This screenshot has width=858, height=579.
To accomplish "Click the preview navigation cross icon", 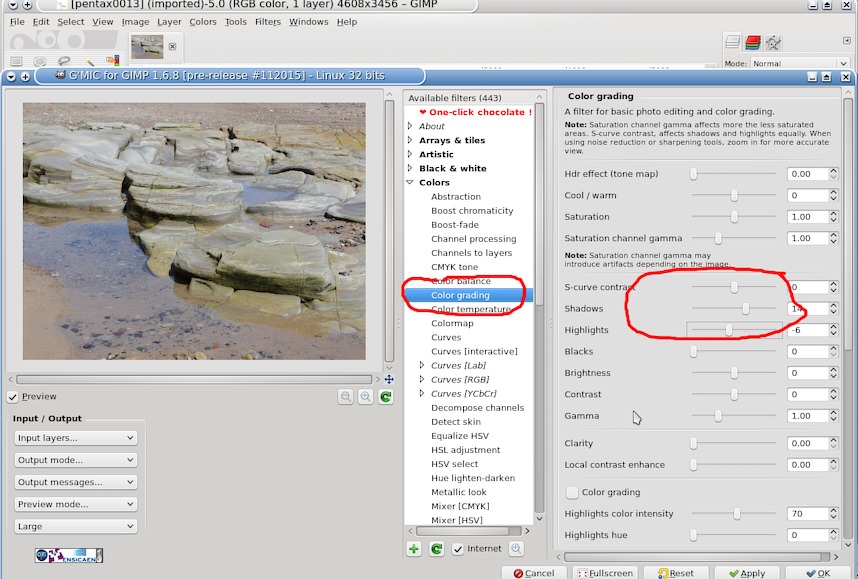I will coord(389,379).
